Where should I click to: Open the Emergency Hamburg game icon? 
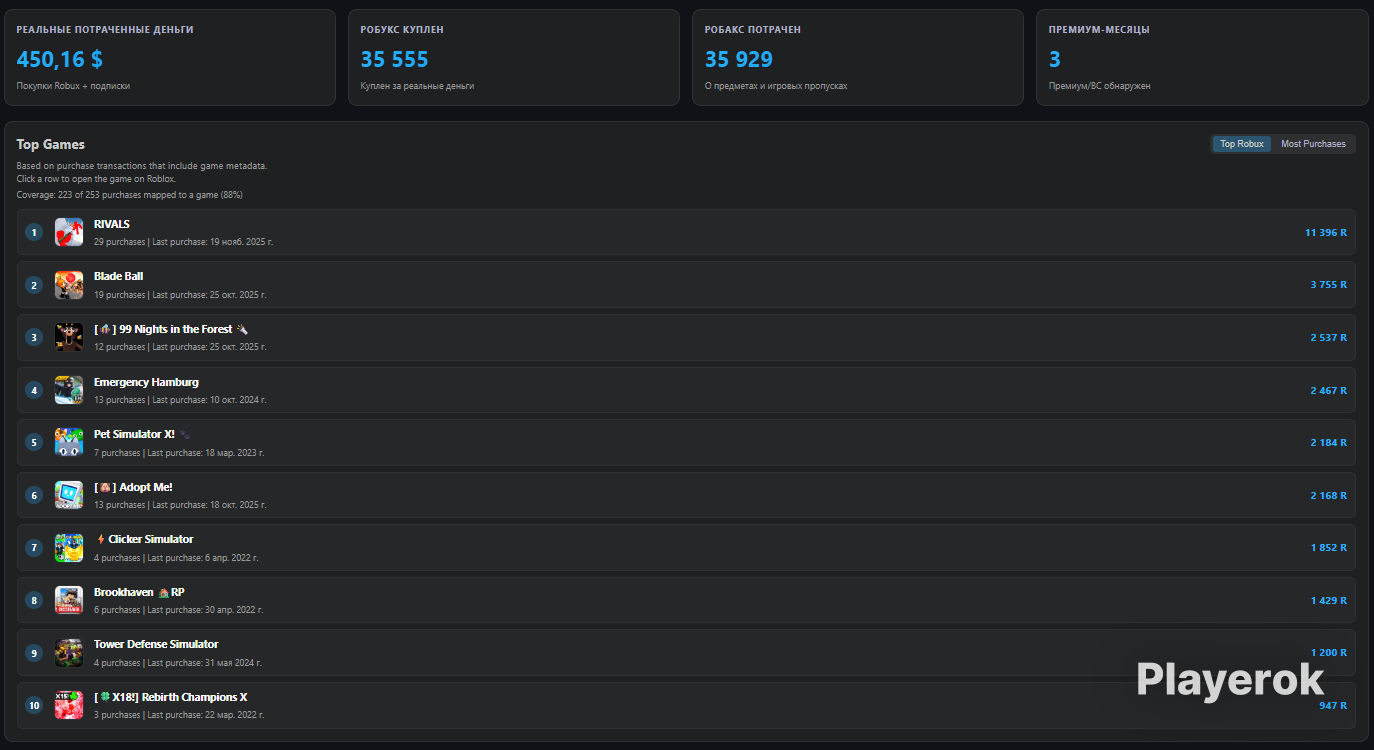[69, 390]
